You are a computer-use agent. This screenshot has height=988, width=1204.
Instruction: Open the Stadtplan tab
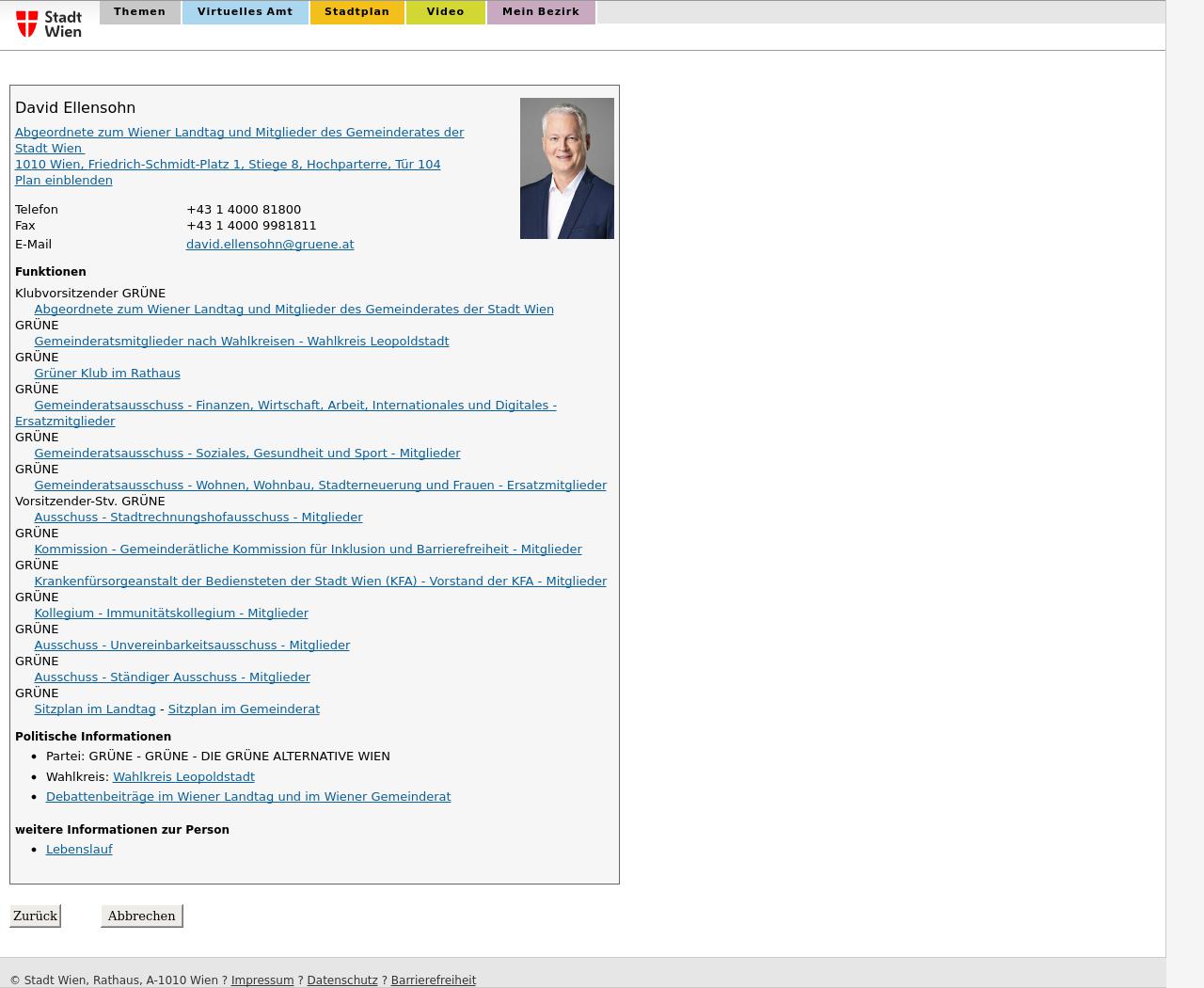coord(356,12)
